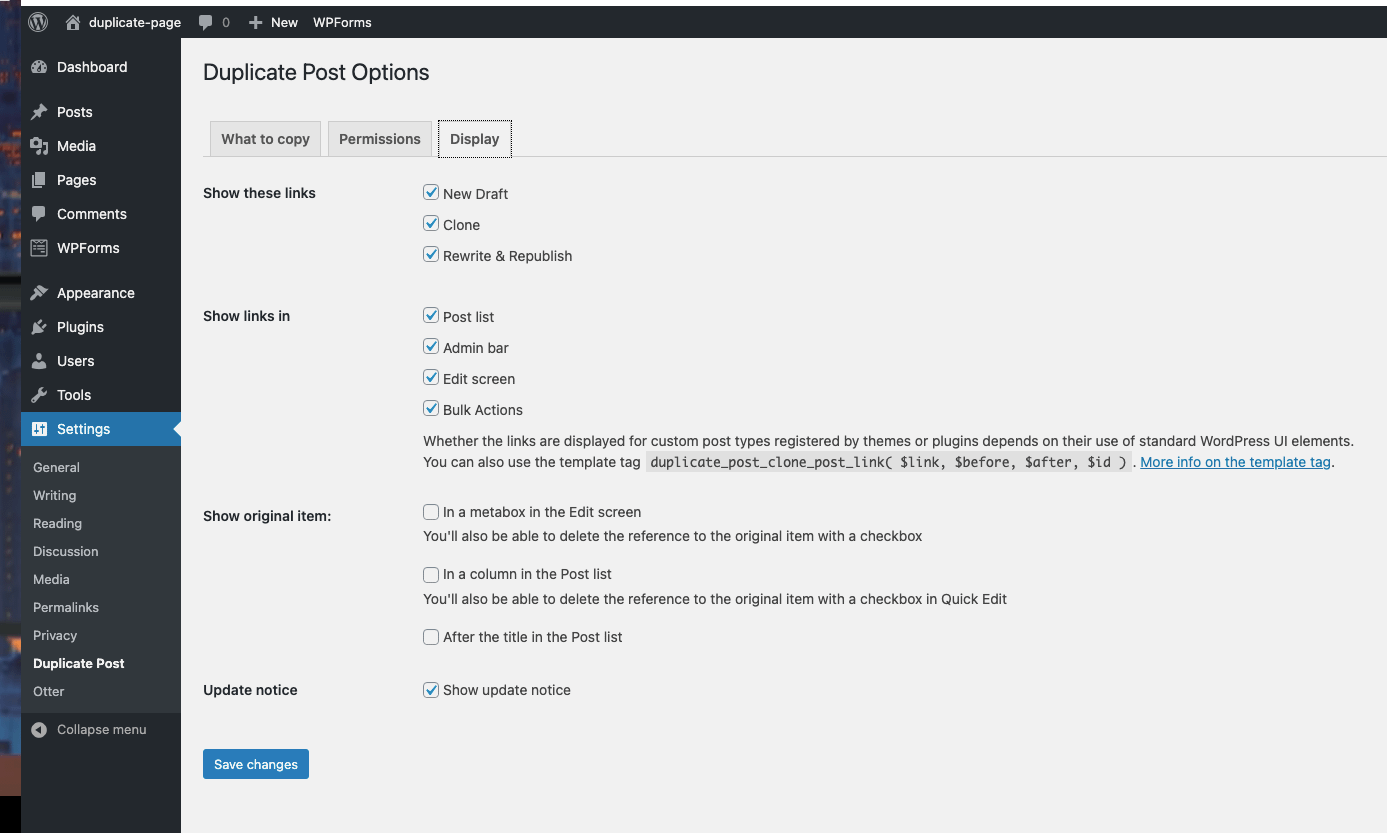Open More info on the template tag link
Image resolution: width=1387 pixels, height=833 pixels.
coord(1235,462)
